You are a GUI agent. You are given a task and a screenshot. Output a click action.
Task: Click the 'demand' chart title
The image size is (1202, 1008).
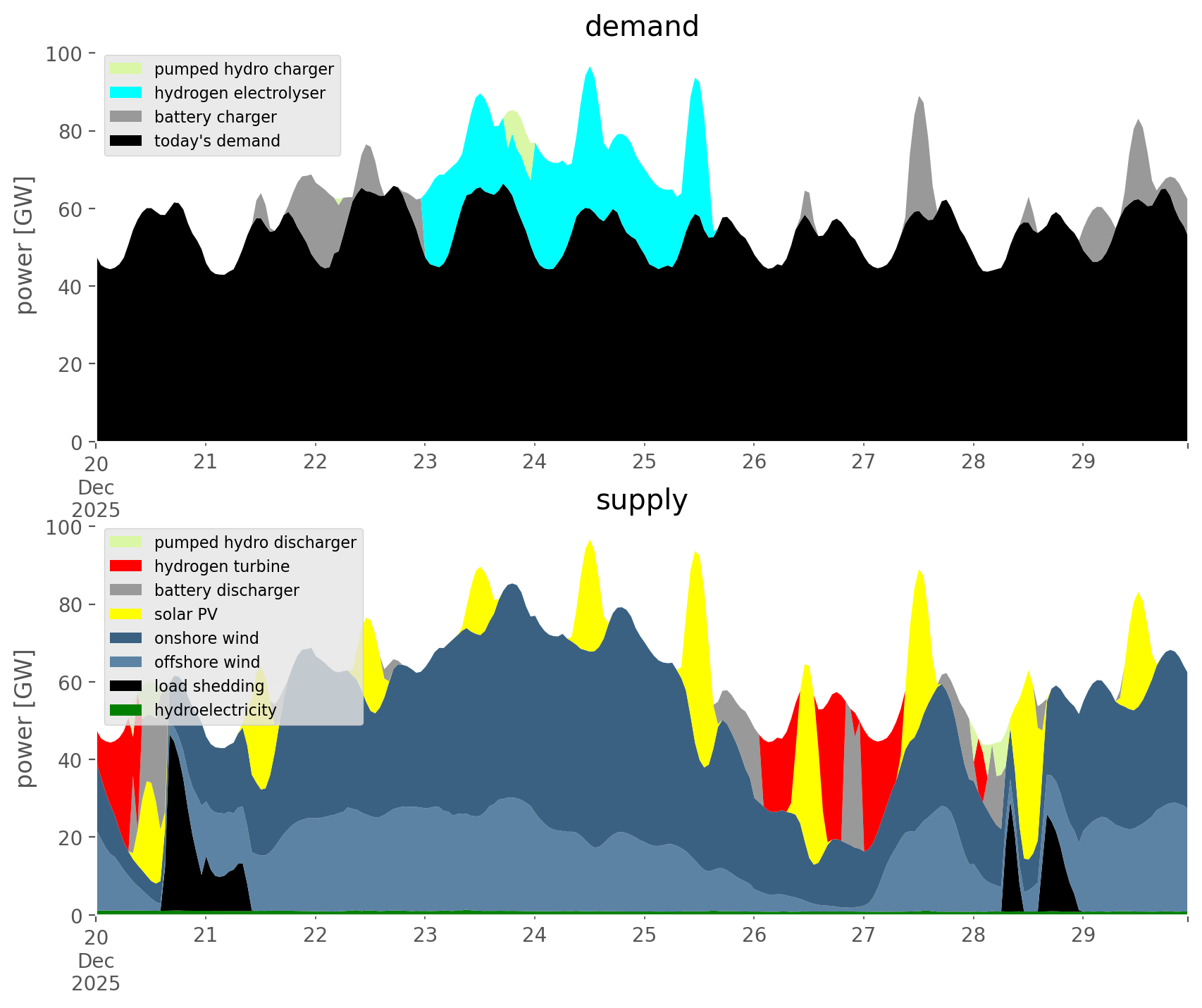click(x=641, y=27)
